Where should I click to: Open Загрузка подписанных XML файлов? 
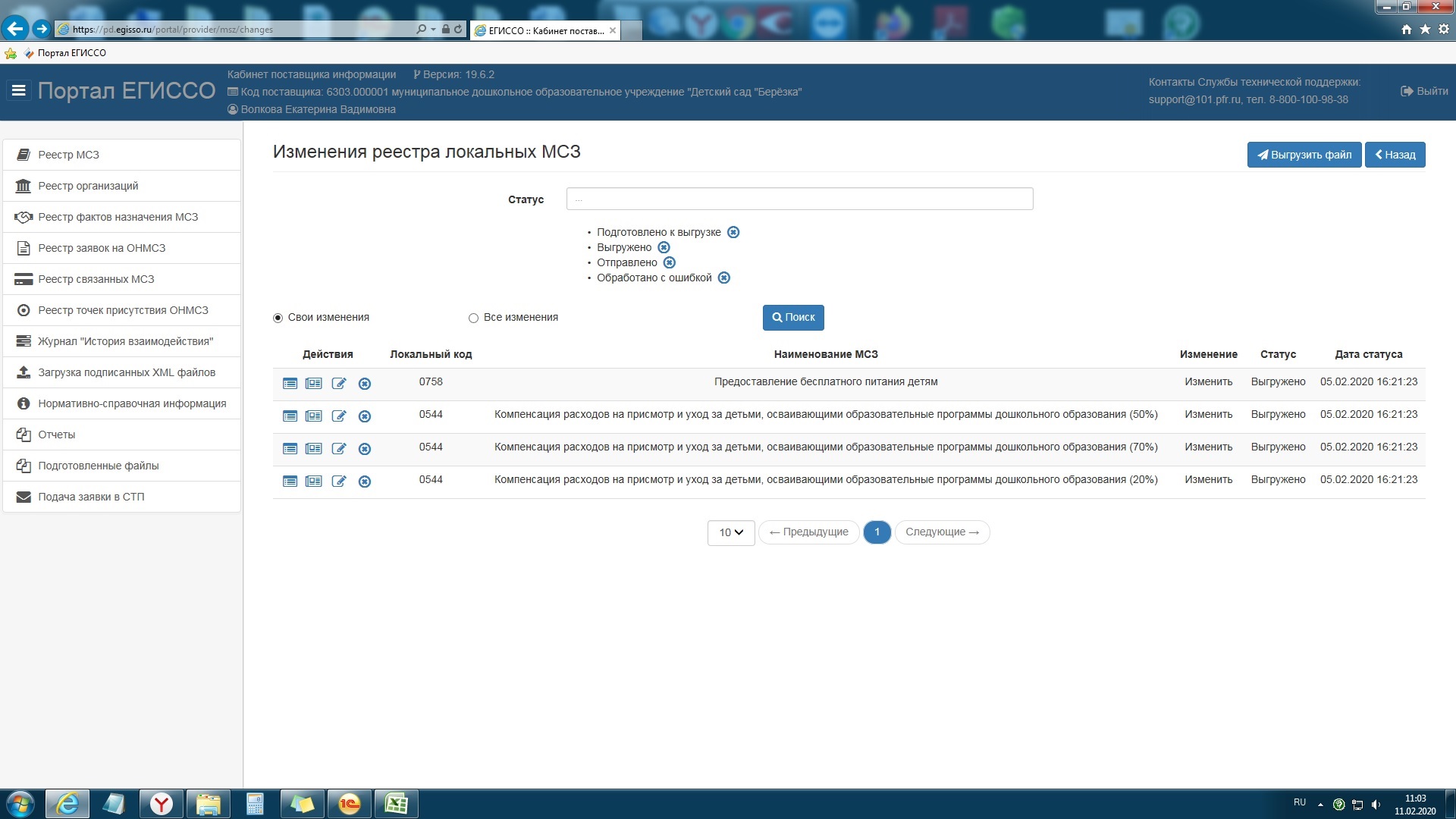click(122, 372)
